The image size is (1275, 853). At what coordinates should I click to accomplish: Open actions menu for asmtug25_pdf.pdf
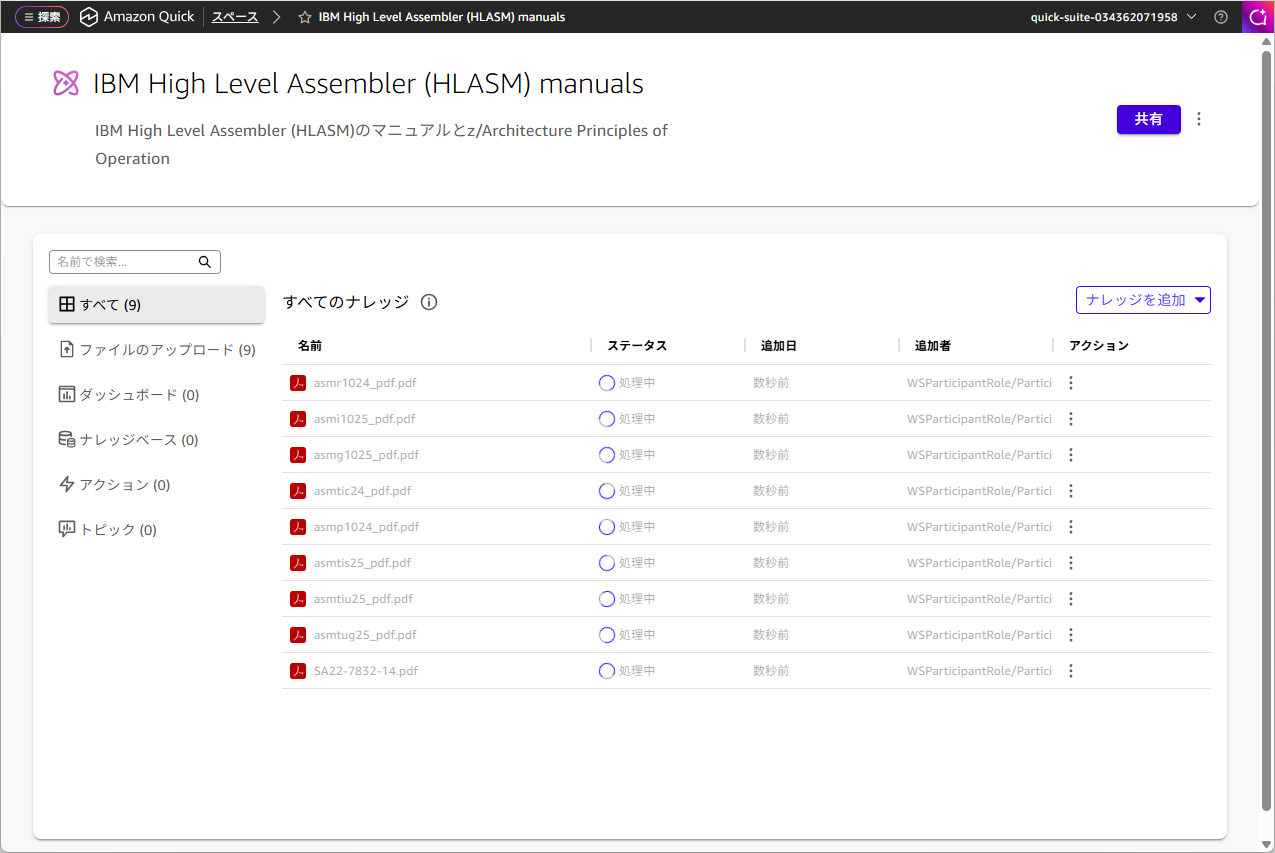tap(1071, 635)
